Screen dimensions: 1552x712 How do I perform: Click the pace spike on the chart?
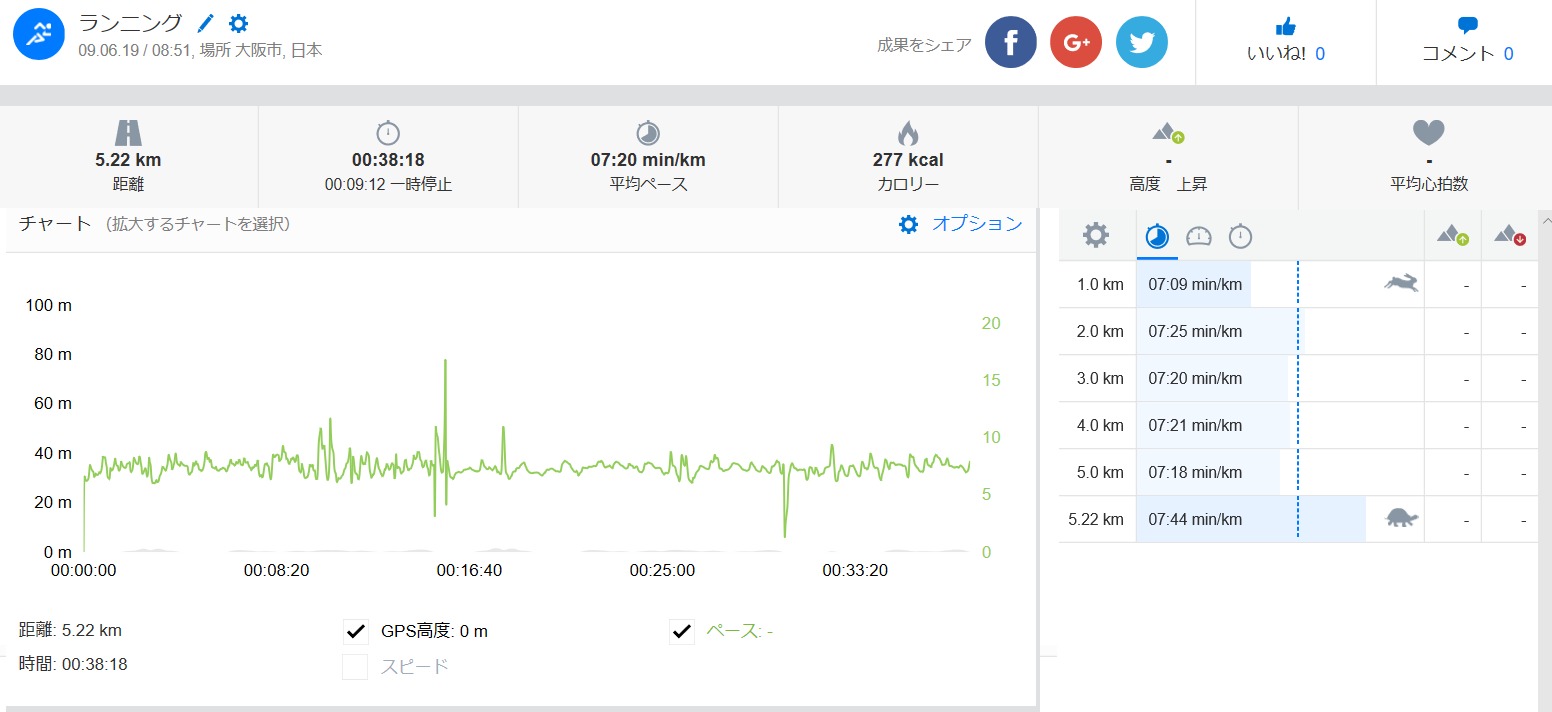pos(445,362)
